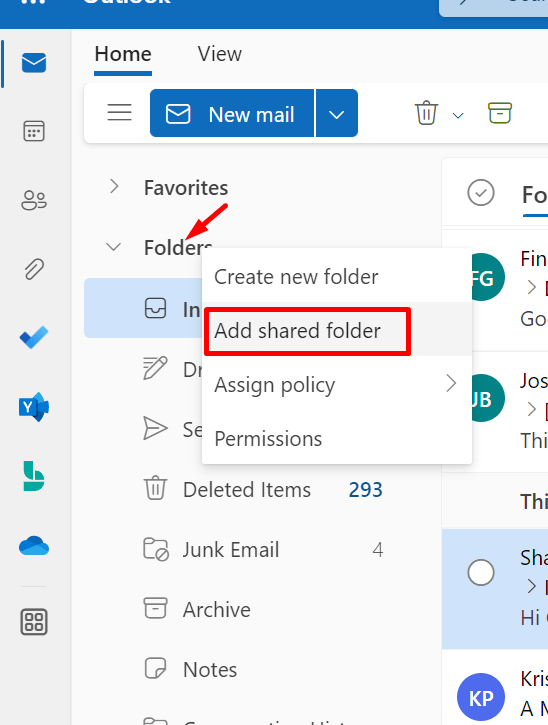The height and width of the screenshot is (725, 548).
Task: Click the Drafts folder pencil icon
Action: tap(155, 369)
